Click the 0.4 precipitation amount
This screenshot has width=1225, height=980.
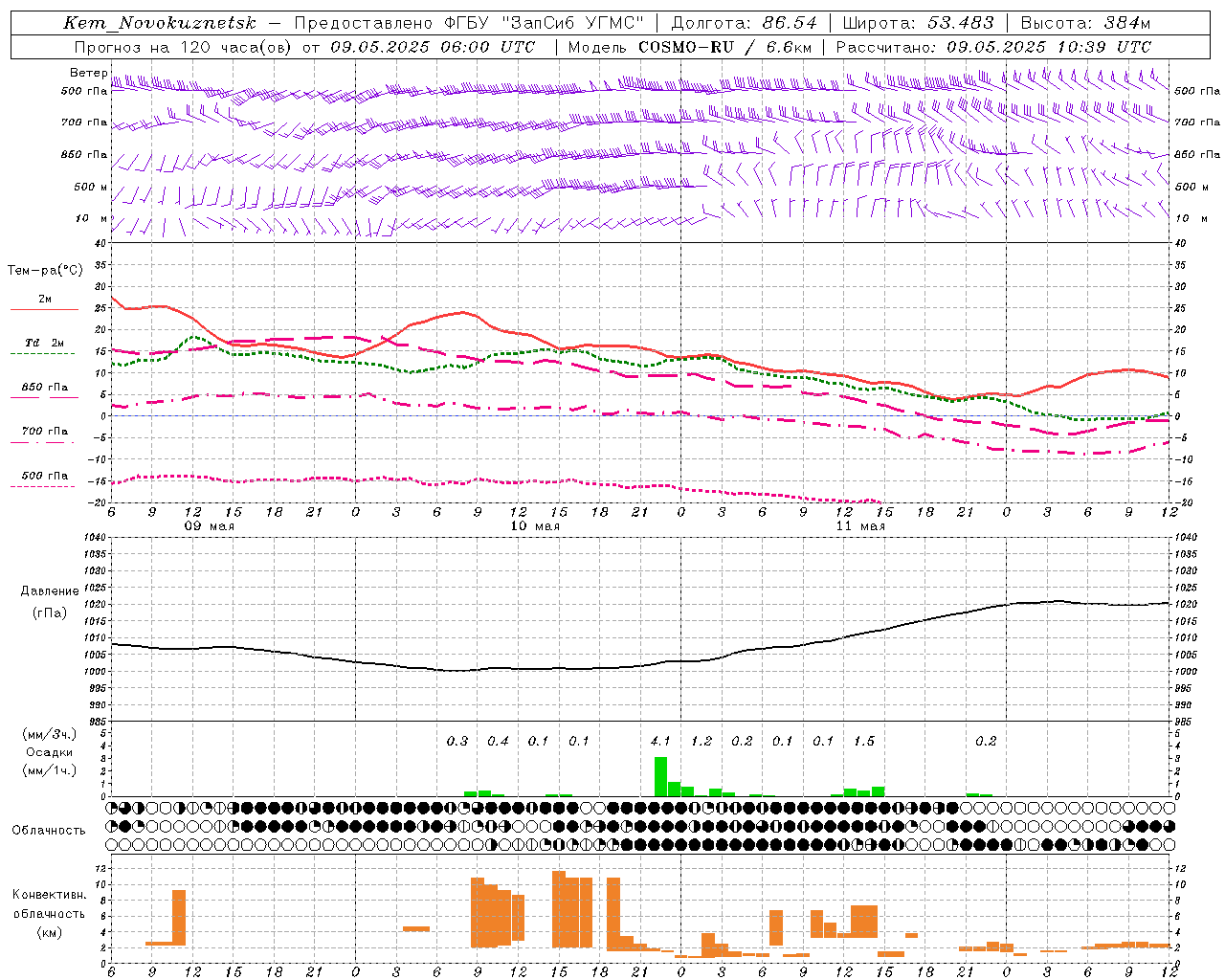click(498, 742)
